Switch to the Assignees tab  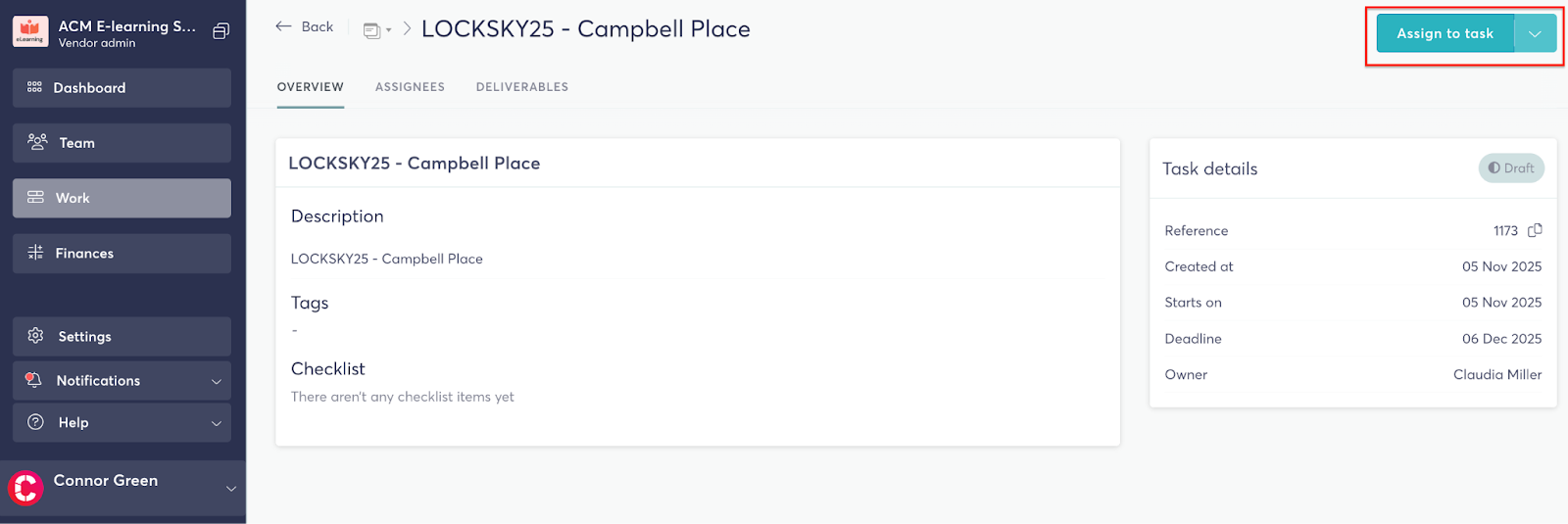point(410,87)
